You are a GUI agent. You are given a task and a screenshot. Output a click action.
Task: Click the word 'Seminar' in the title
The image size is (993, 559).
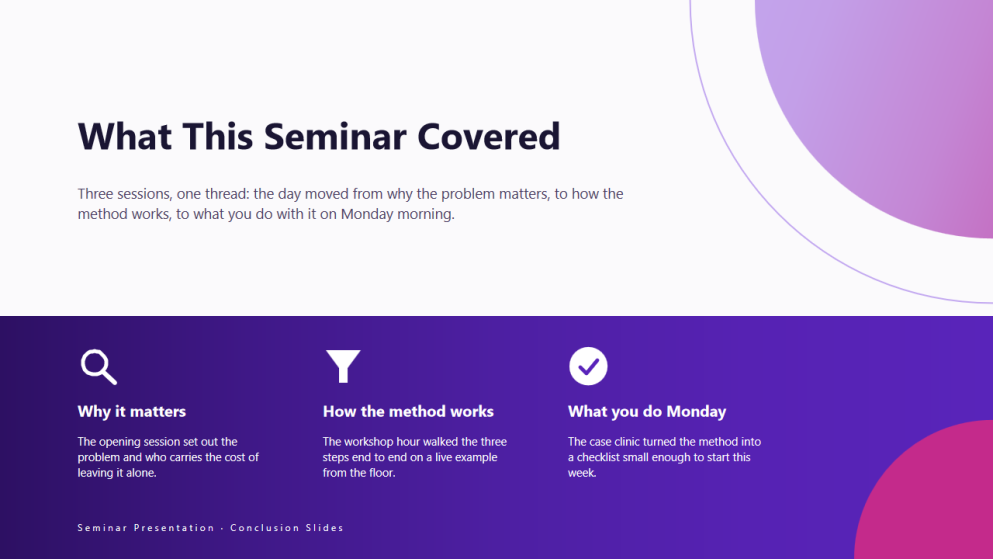coord(335,136)
